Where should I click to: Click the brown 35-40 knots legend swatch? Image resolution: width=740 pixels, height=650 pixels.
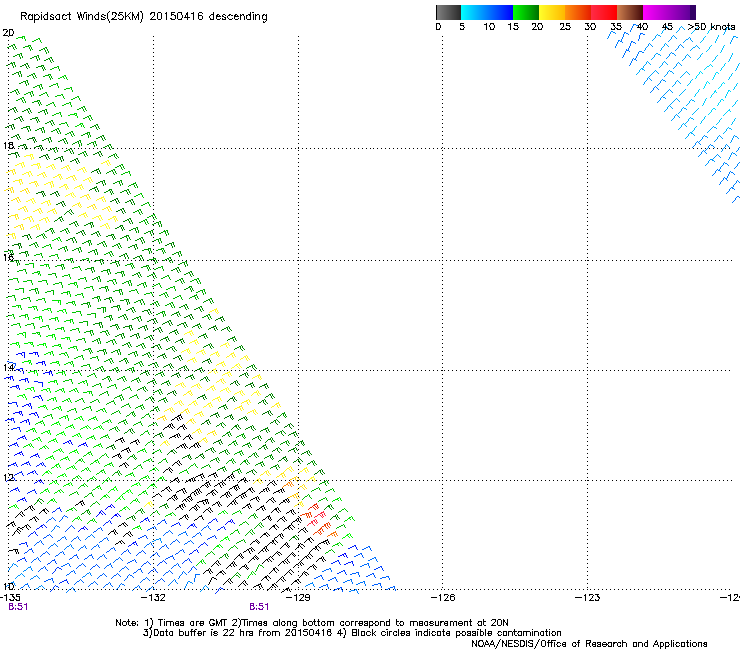click(x=630, y=12)
